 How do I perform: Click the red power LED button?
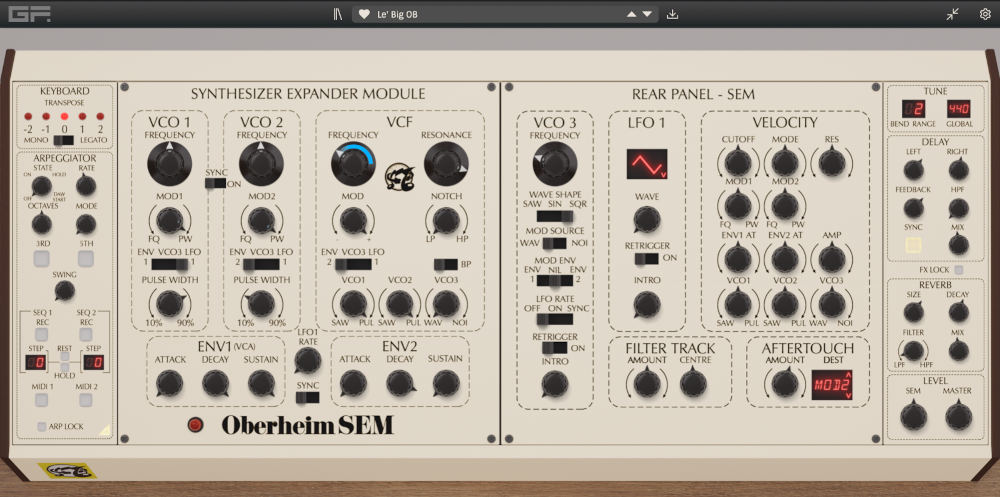(195, 425)
